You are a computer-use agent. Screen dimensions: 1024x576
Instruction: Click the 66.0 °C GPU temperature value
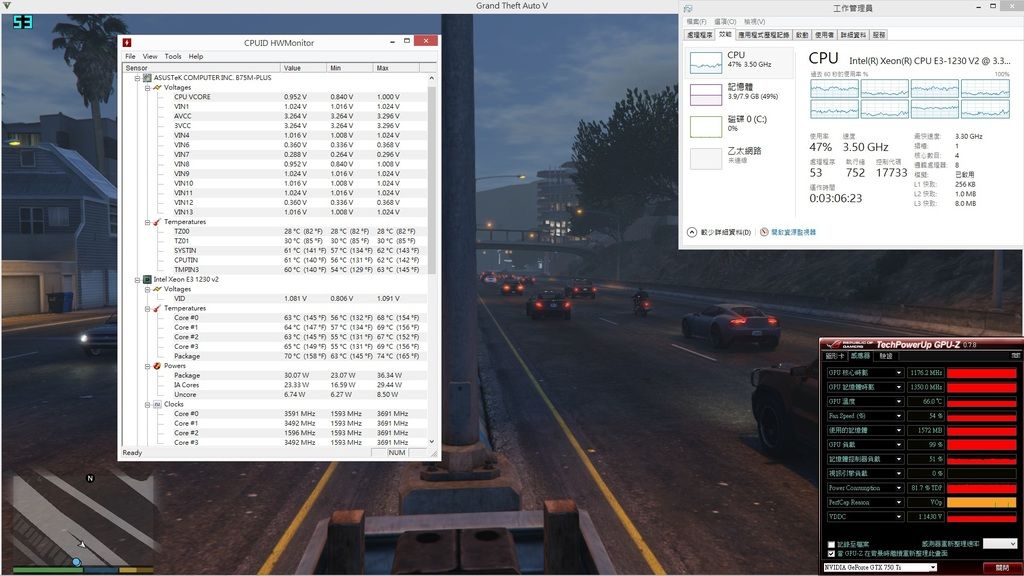coord(926,402)
